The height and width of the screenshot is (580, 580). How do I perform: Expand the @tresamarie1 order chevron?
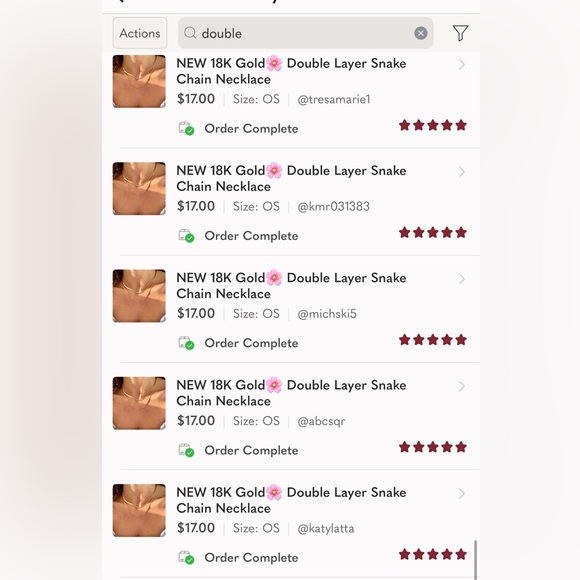point(461,65)
